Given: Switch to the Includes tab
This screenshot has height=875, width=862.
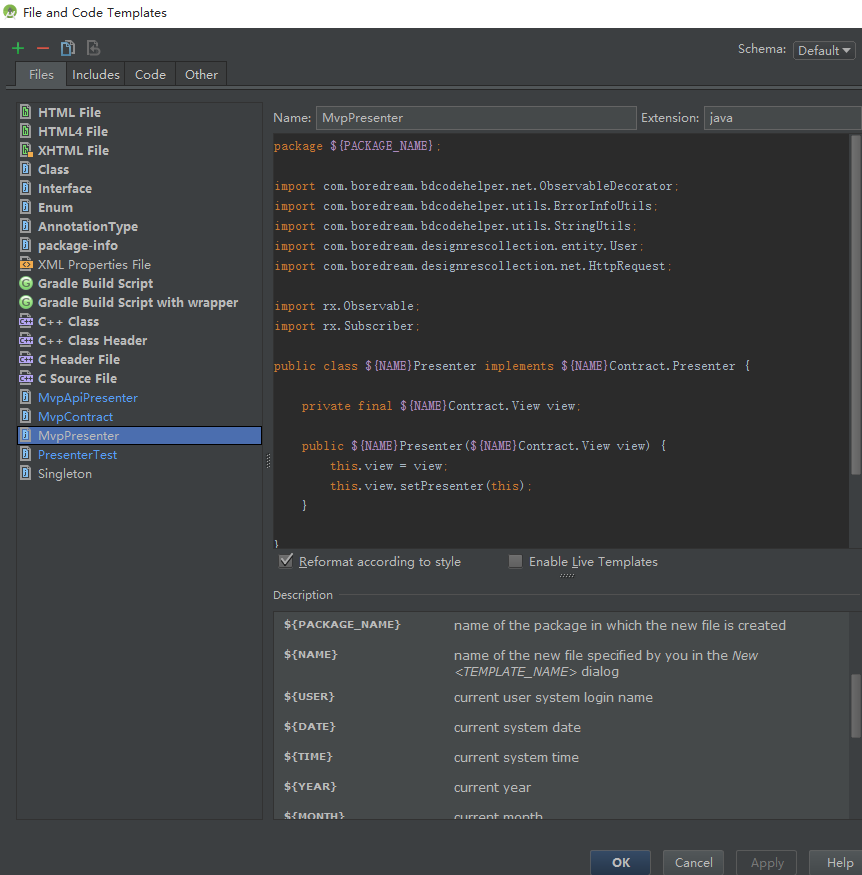Looking at the screenshot, I should pos(96,74).
